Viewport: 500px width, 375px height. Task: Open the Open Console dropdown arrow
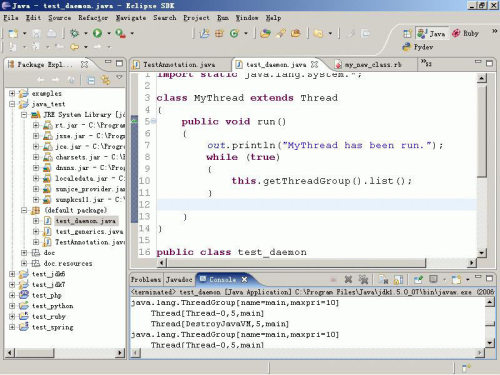coord(467,280)
